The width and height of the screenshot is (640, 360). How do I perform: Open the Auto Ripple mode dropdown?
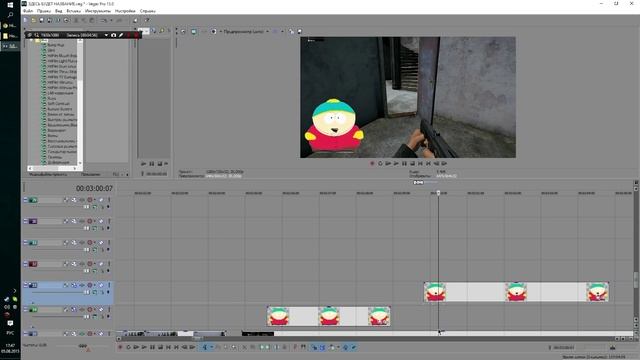tap(338, 347)
